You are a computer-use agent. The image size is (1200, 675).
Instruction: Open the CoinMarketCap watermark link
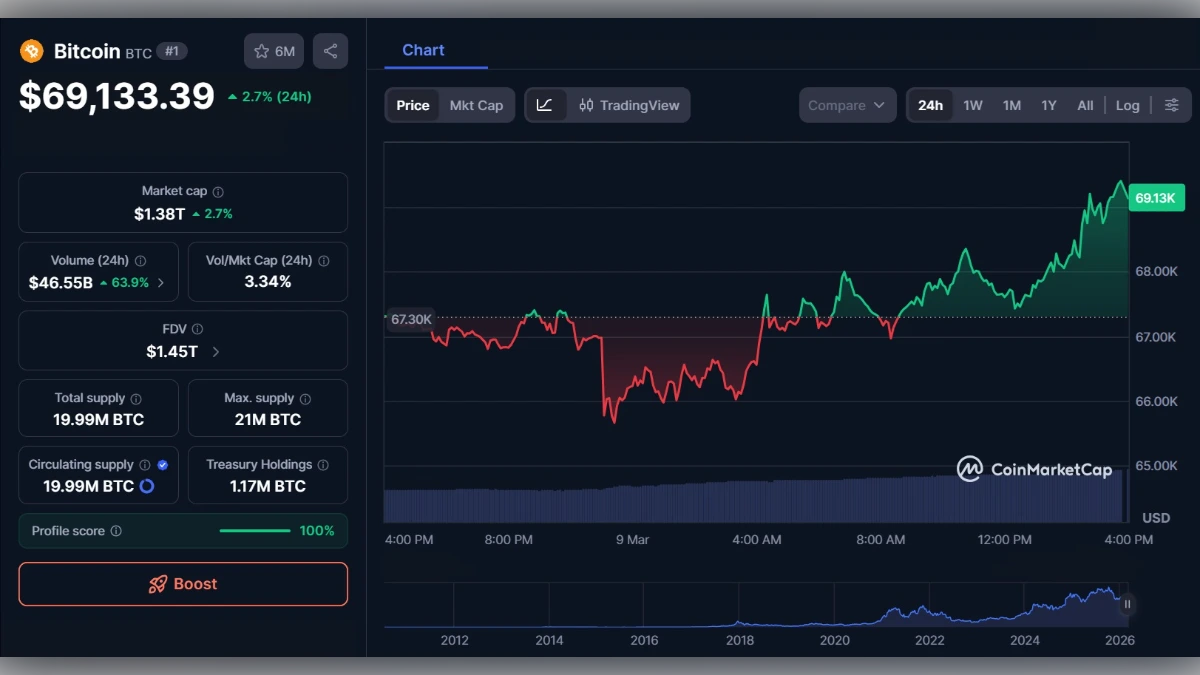pos(1036,468)
